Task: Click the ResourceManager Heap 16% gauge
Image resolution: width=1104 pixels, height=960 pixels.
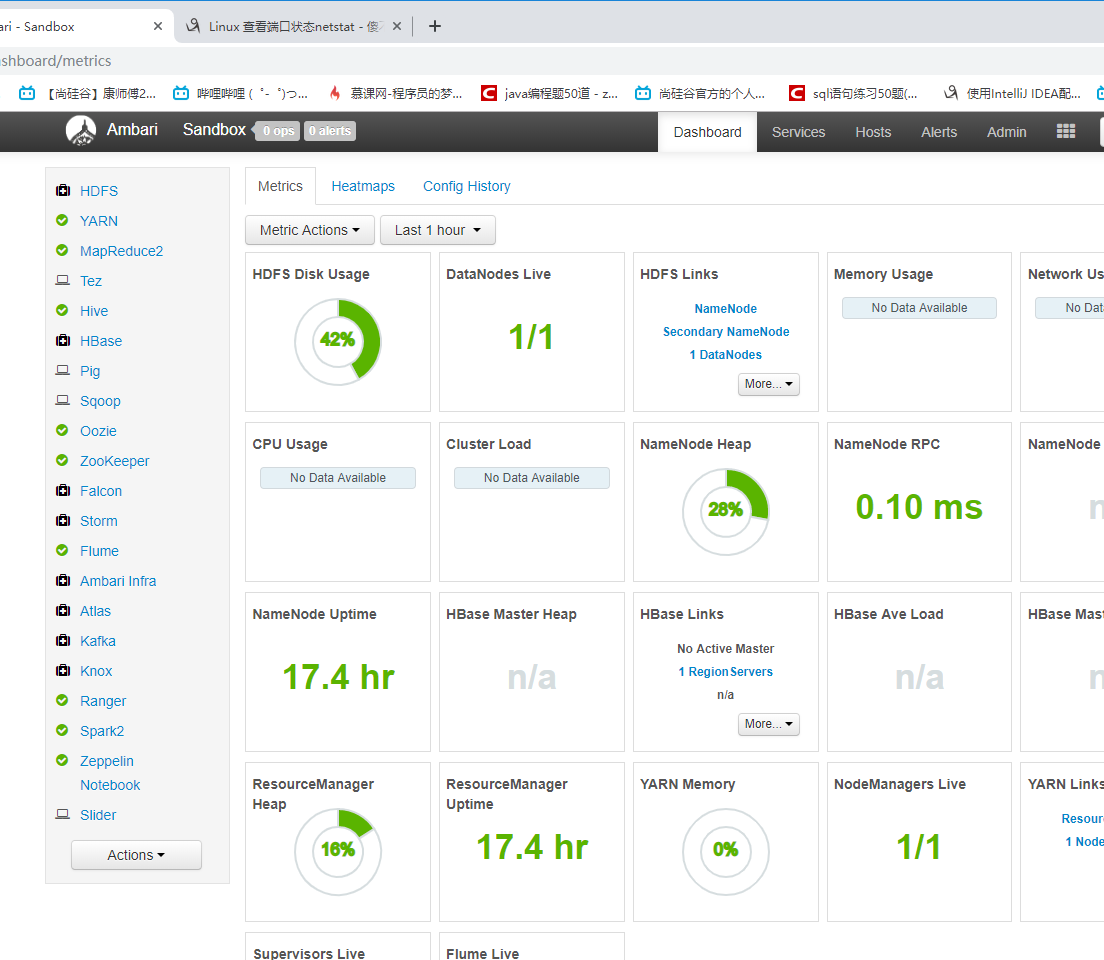Action: (x=338, y=852)
